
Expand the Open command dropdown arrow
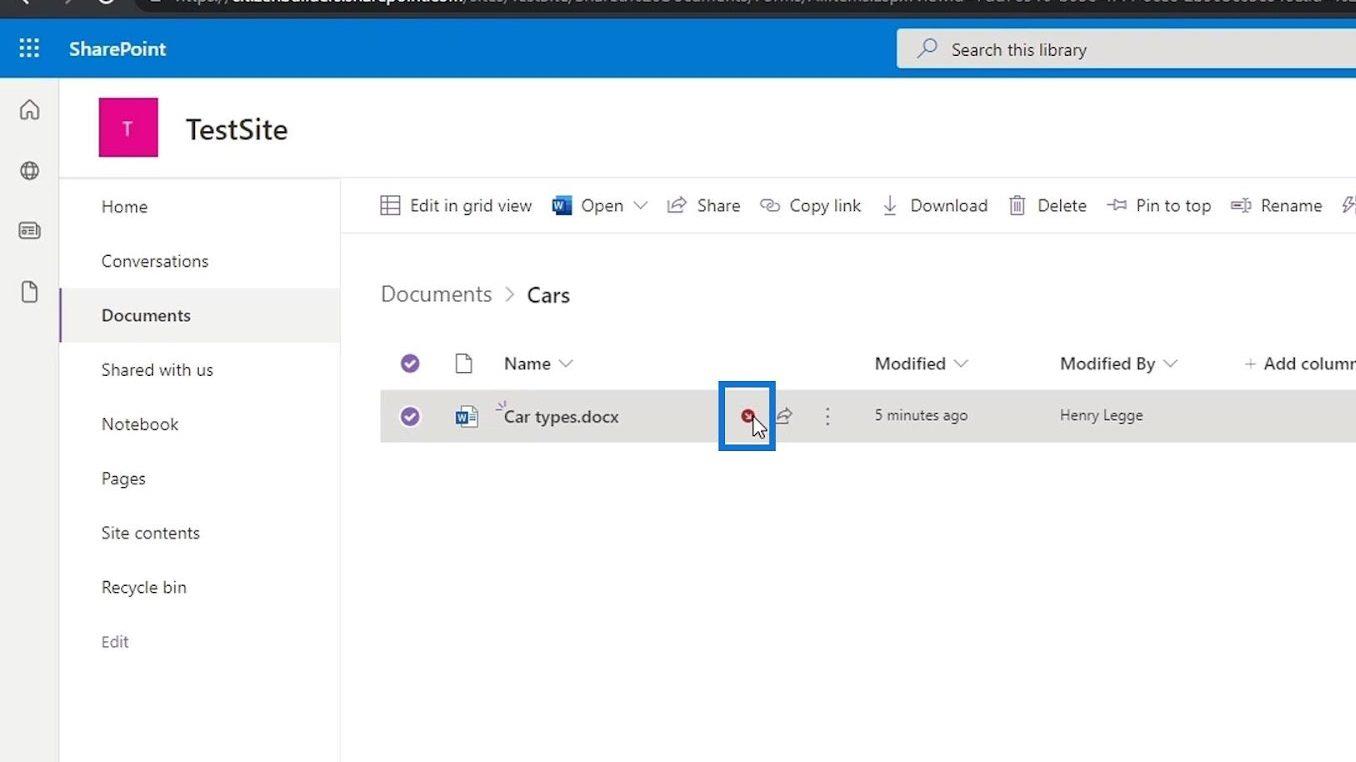[640, 205]
